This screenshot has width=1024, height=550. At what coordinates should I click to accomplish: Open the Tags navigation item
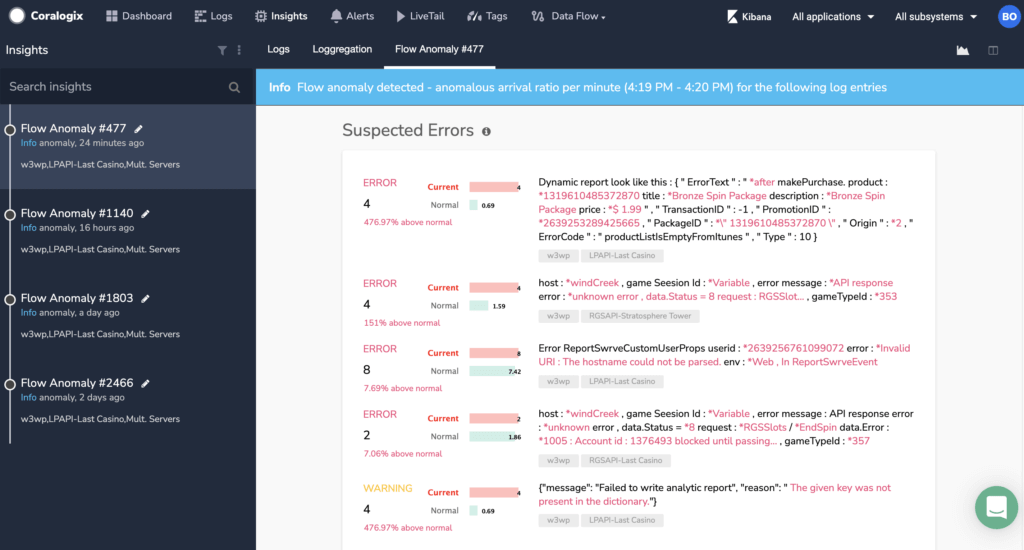pyautogui.click(x=487, y=16)
